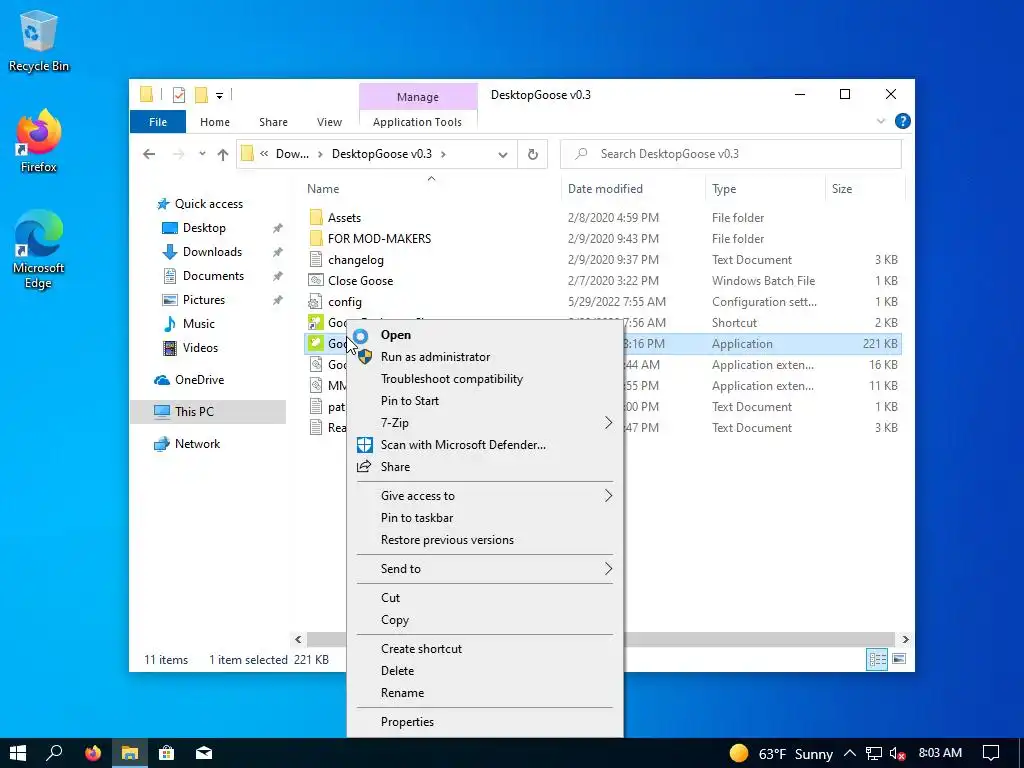This screenshot has height=768, width=1024.
Task: Choose Troubleshoot compatibility
Action: tap(485, 379)
